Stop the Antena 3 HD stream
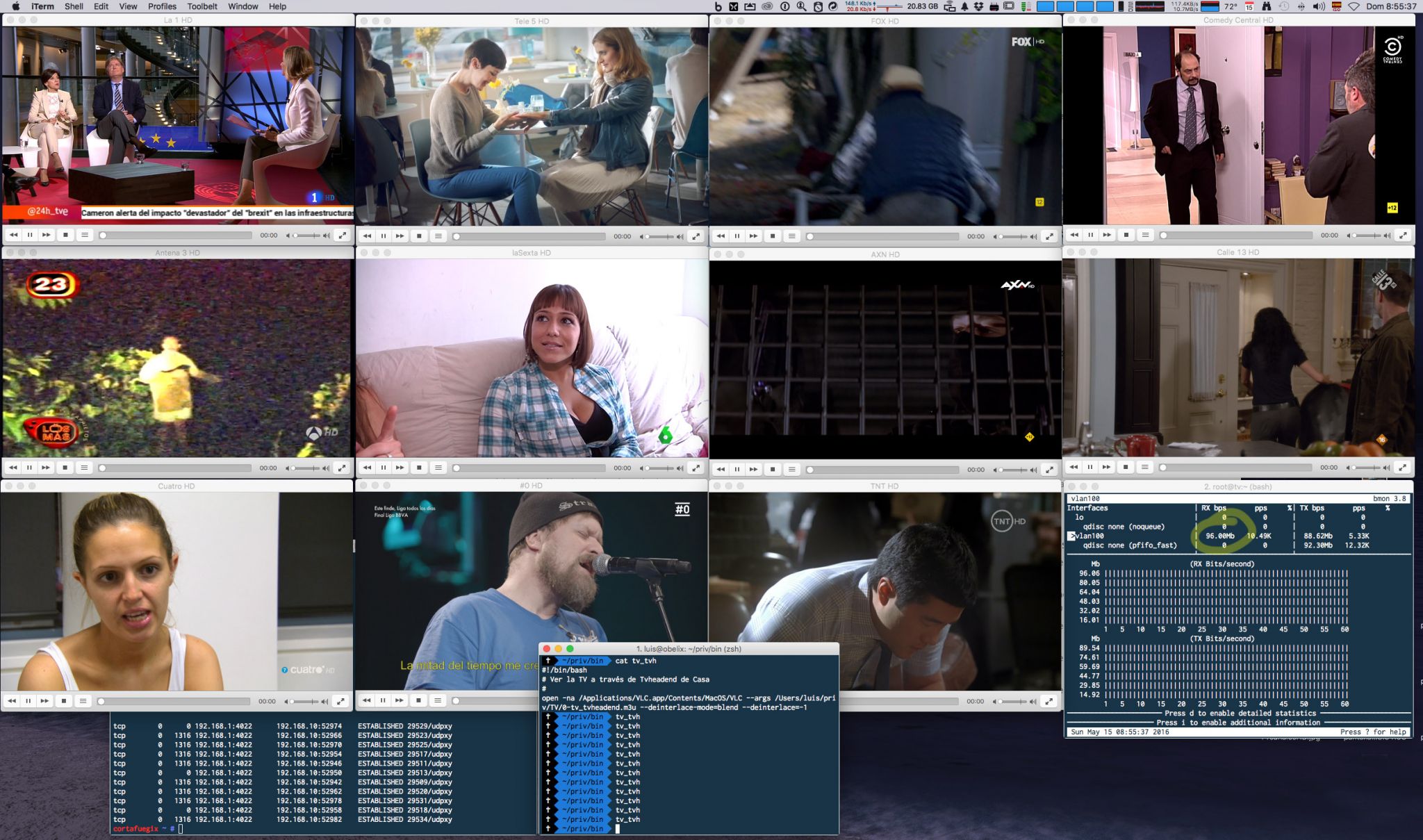 [x=65, y=468]
